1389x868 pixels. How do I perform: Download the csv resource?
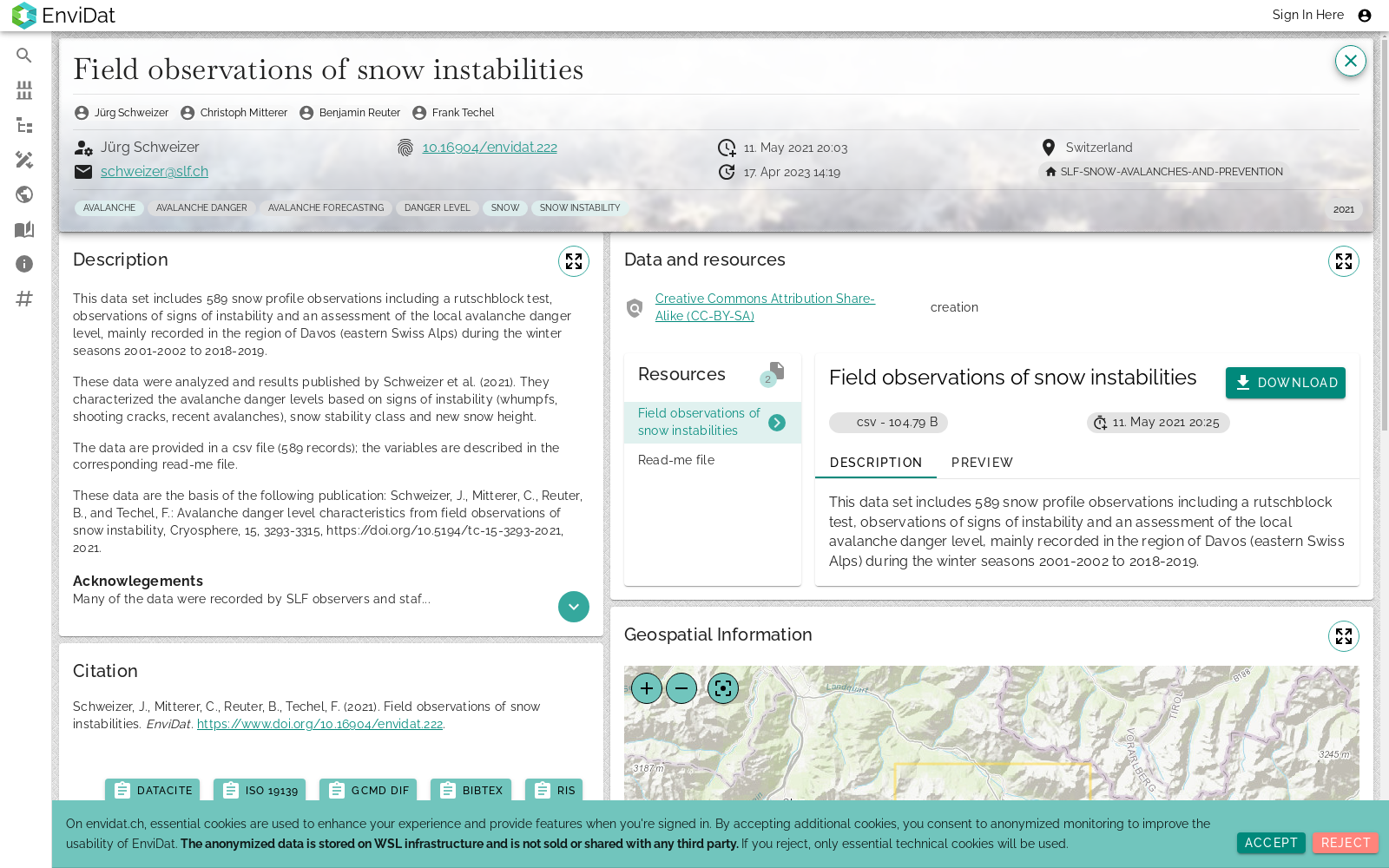[1286, 383]
